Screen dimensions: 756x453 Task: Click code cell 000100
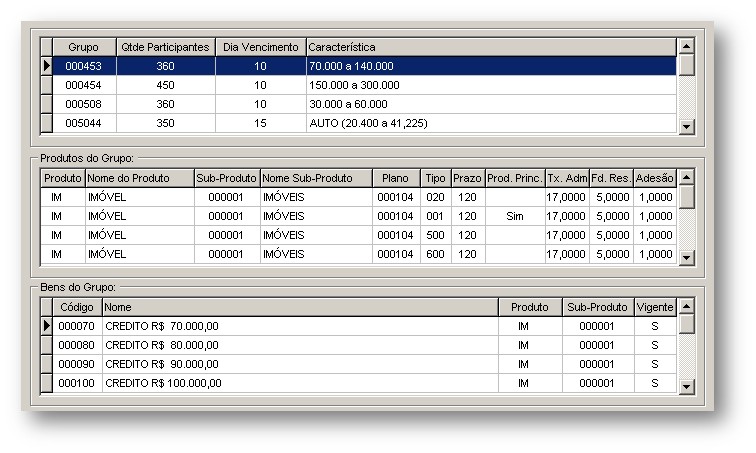(x=77, y=383)
